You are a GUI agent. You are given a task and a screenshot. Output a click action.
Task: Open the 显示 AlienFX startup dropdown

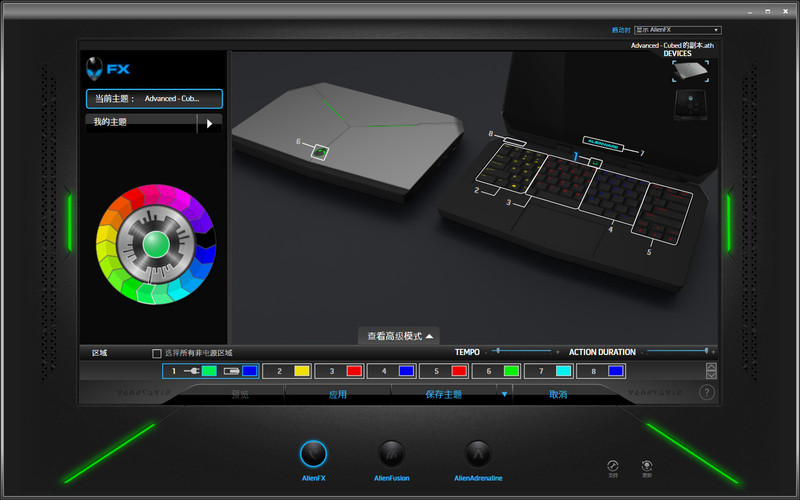pyautogui.click(x=679, y=31)
